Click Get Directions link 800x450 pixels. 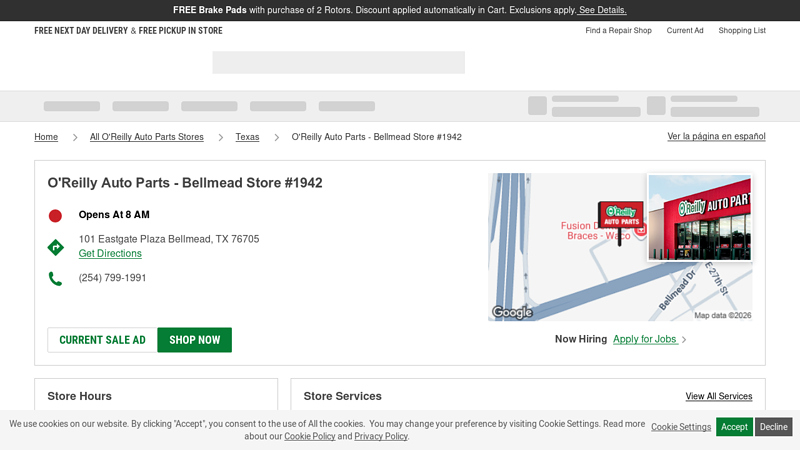click(110, 254)
